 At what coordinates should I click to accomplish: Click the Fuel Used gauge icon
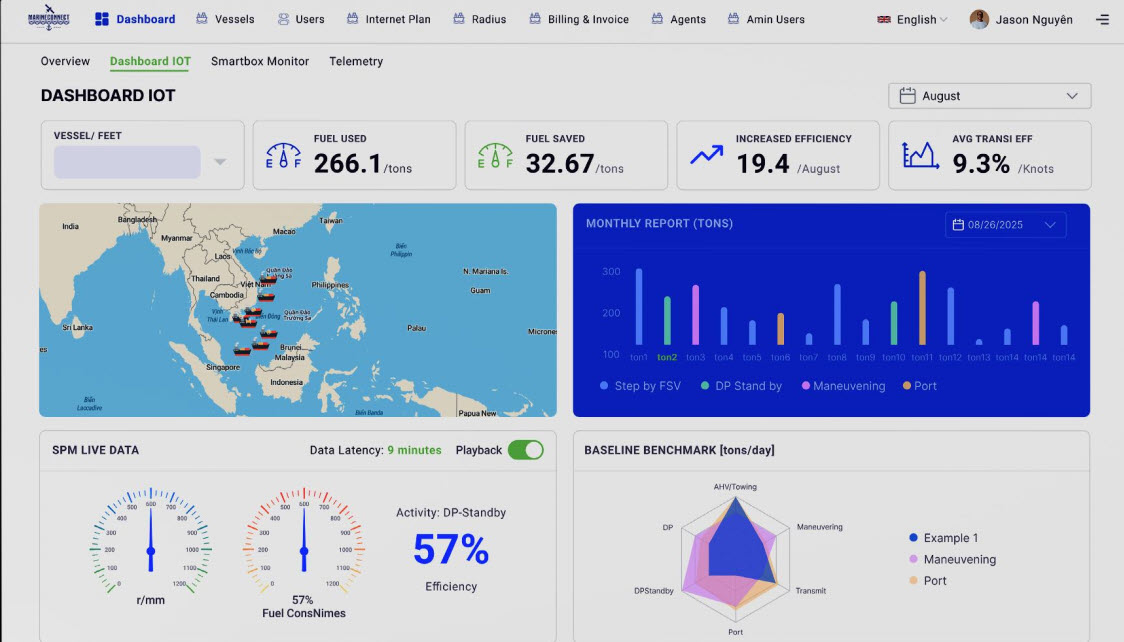pos(283,156)
